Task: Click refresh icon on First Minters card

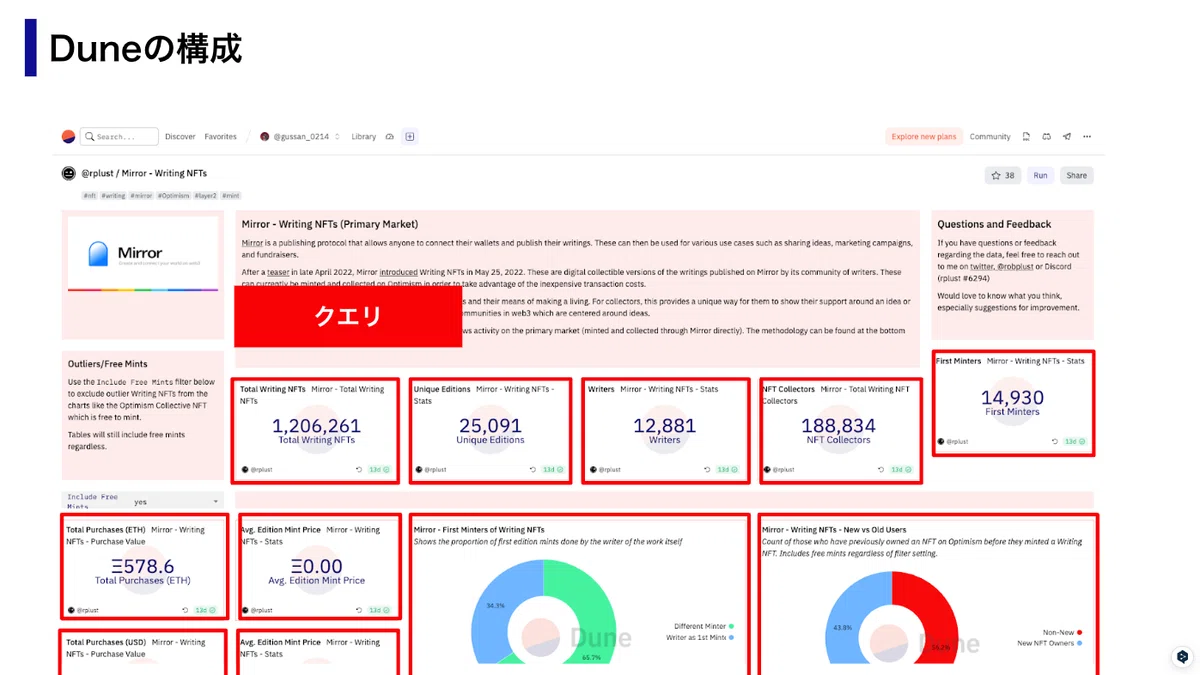Action: tap(1055, 441)
